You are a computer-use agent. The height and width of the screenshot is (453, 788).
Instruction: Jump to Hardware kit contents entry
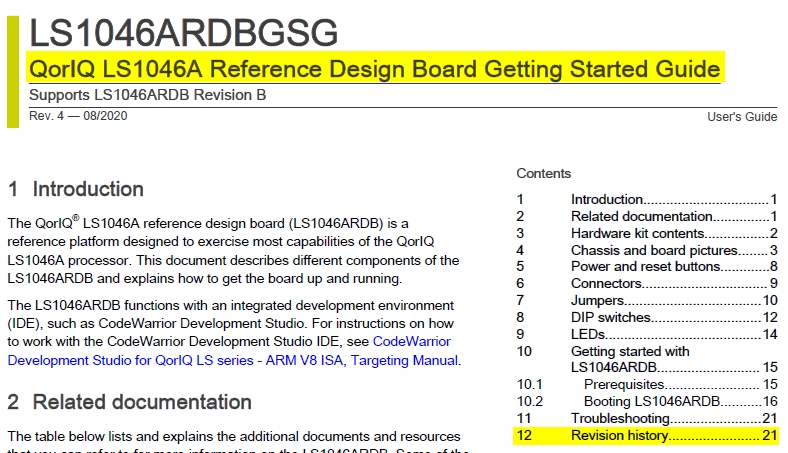click(x=647, y=234)
